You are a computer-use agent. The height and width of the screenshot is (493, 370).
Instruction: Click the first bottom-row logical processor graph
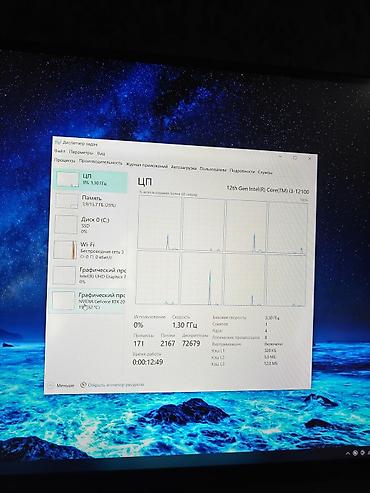click(x=158, y=278)
